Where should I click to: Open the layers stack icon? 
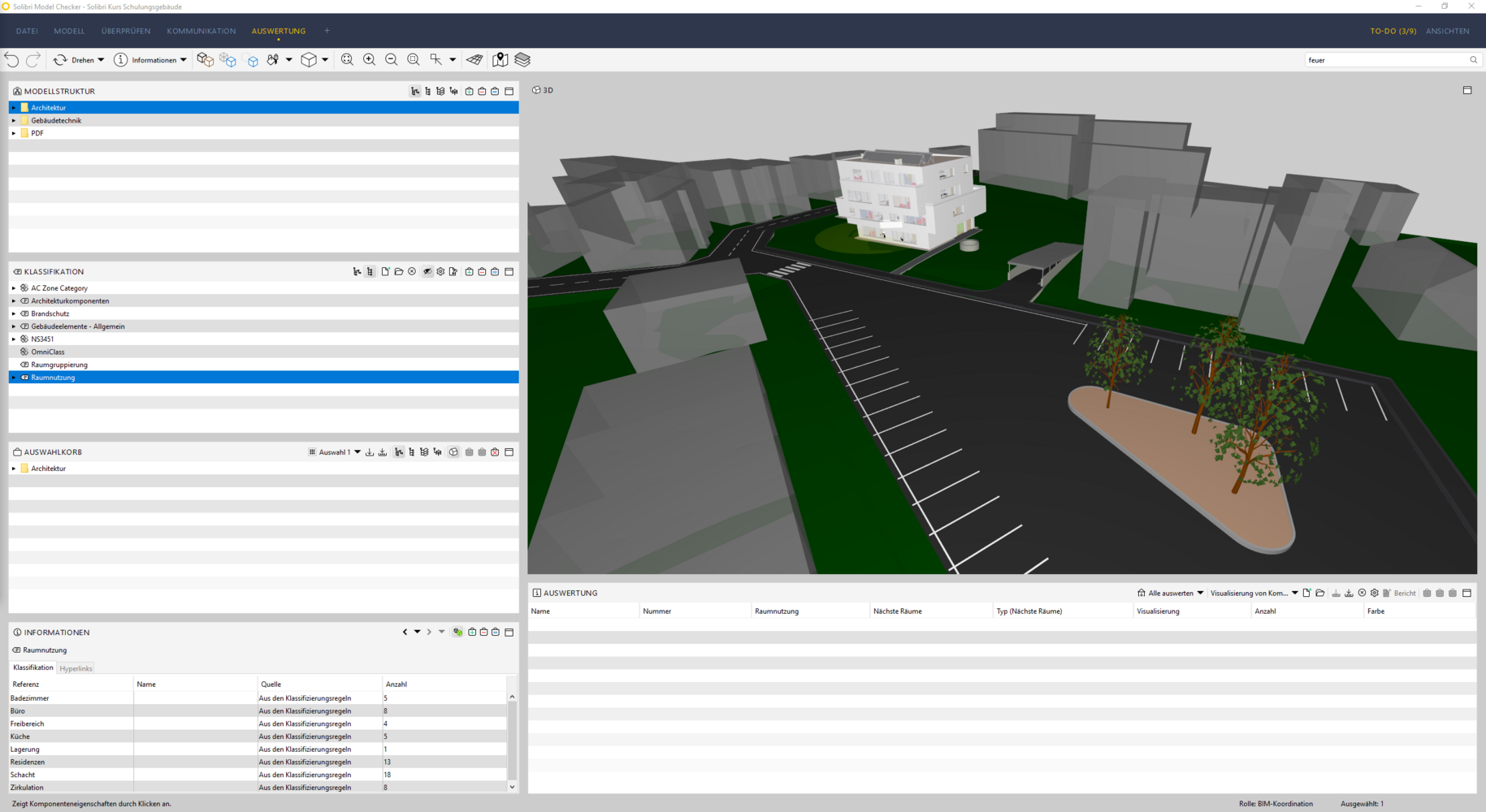coord(522,59)
